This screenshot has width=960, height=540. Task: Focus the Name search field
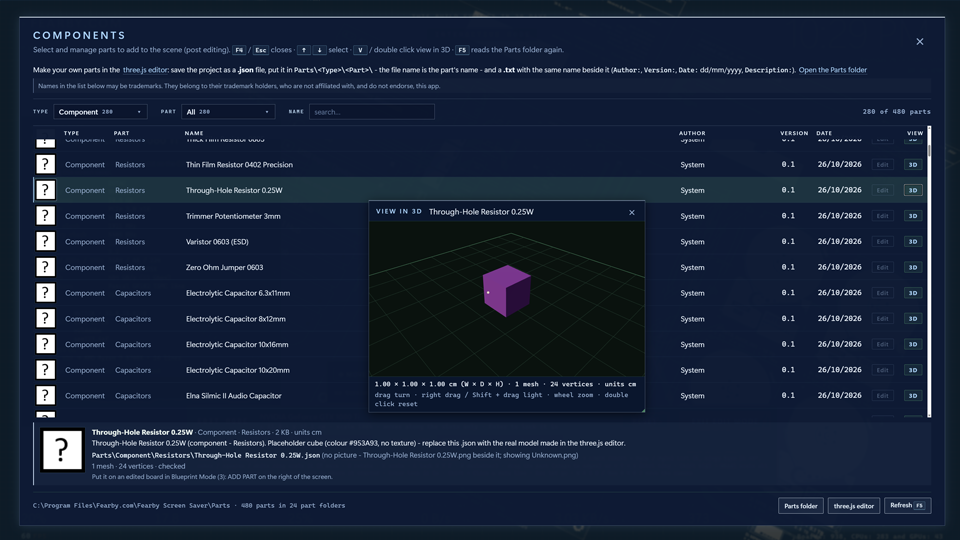[x=372, y=112]
